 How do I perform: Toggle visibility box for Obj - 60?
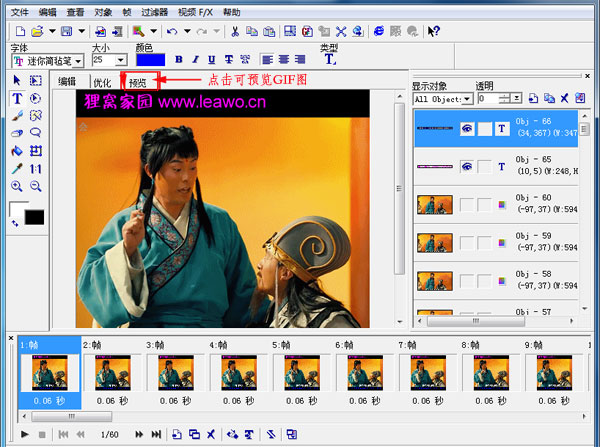pos(467,205)
